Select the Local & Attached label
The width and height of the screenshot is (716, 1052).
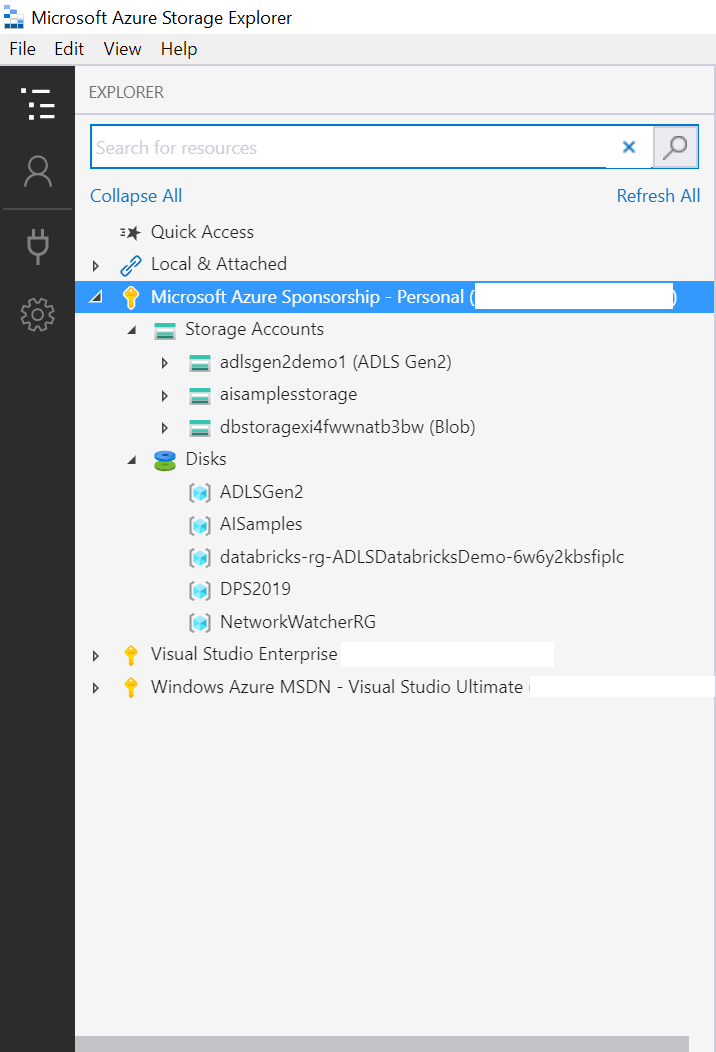(x=219, y=264)
